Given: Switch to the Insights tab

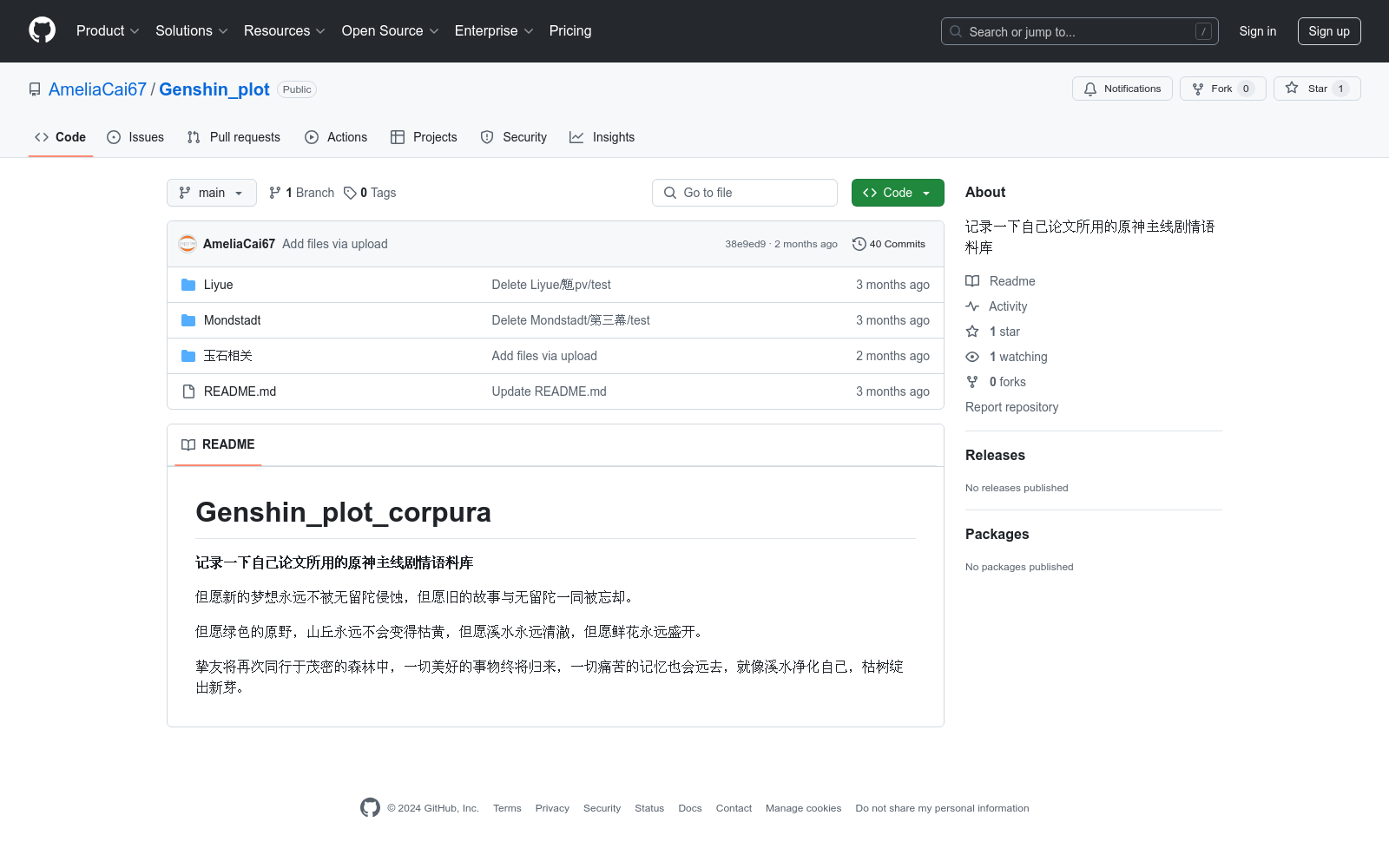Looking at the screenshot, I should tap(602, 137).
